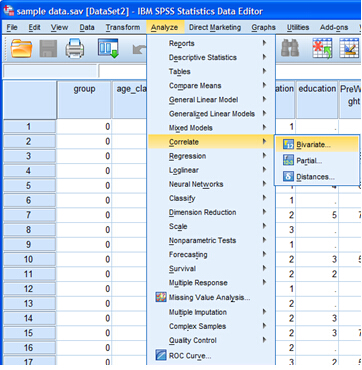
Task: Select row header number 15
Action: click(29, 333)
